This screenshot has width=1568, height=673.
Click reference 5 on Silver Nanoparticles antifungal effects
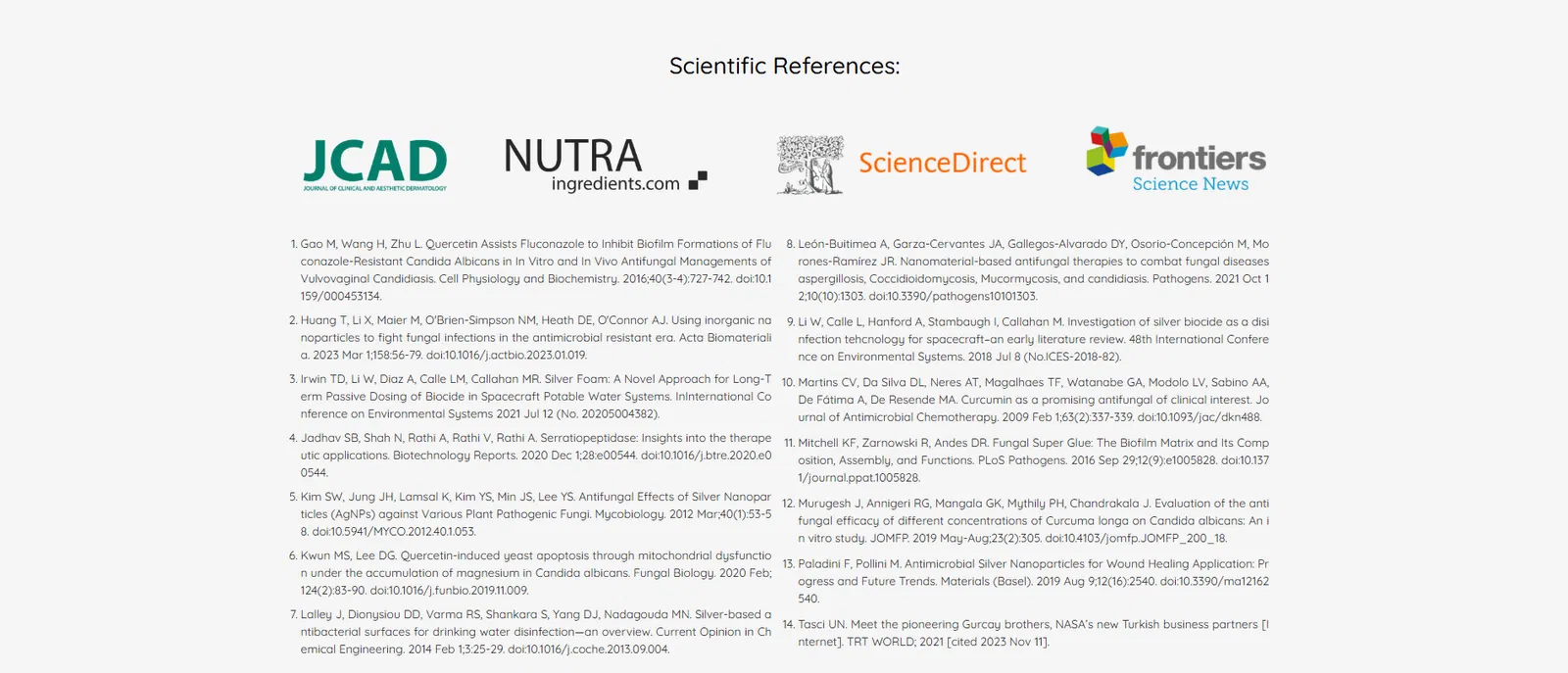click(535, 514)
